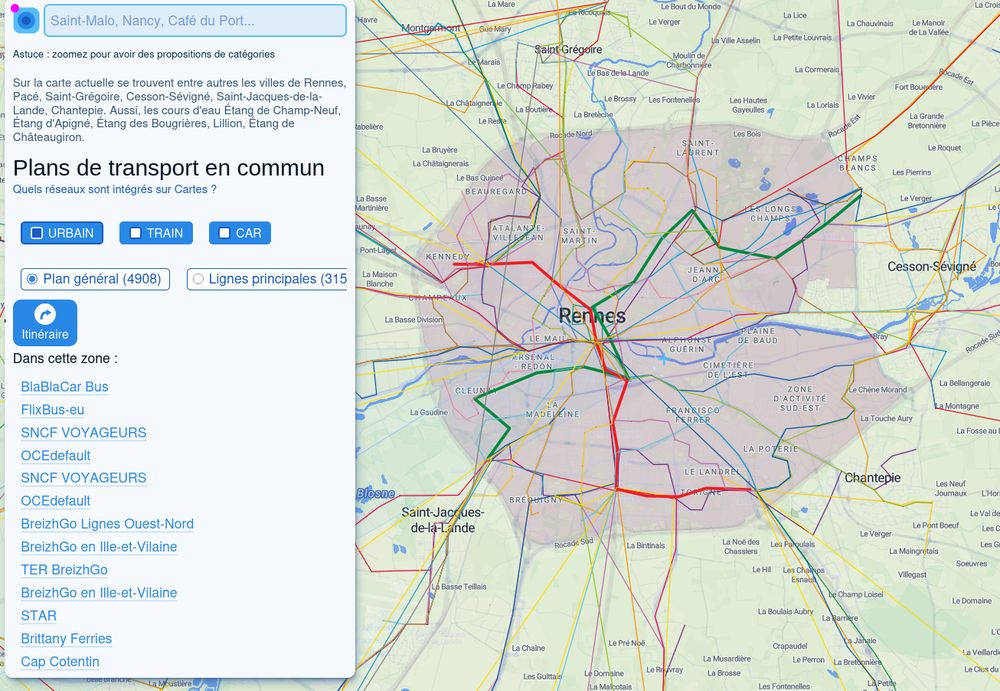Click the Rennes city label on map
The width and height of the screenshot is (1000, 691).
(x=592, y=315)
